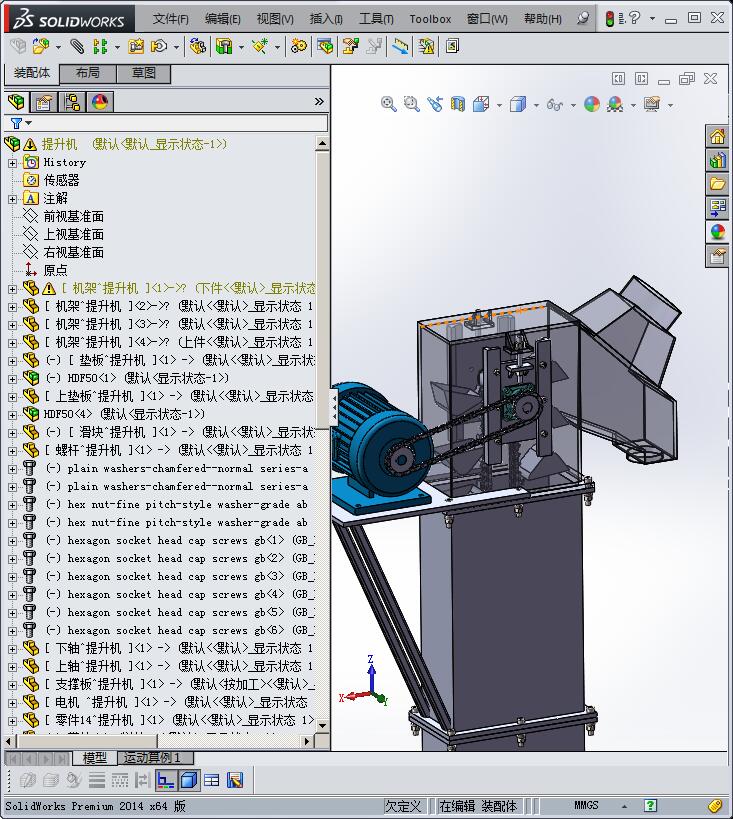Expand the 下轴^提升机 component node
Viewport: 733px width, 819px height.
(x=13, y=649)
